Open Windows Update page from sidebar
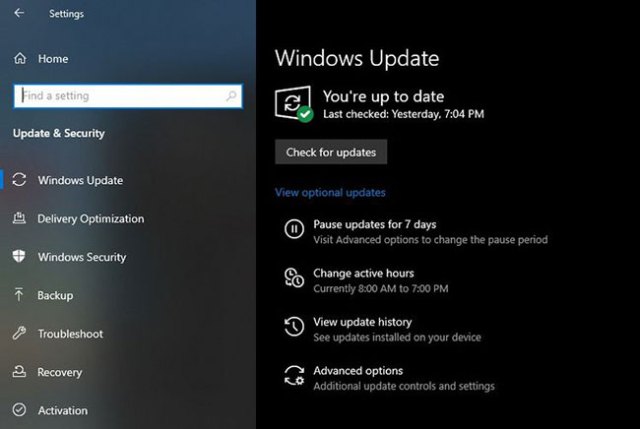640x429 pixels. (80, 180)
